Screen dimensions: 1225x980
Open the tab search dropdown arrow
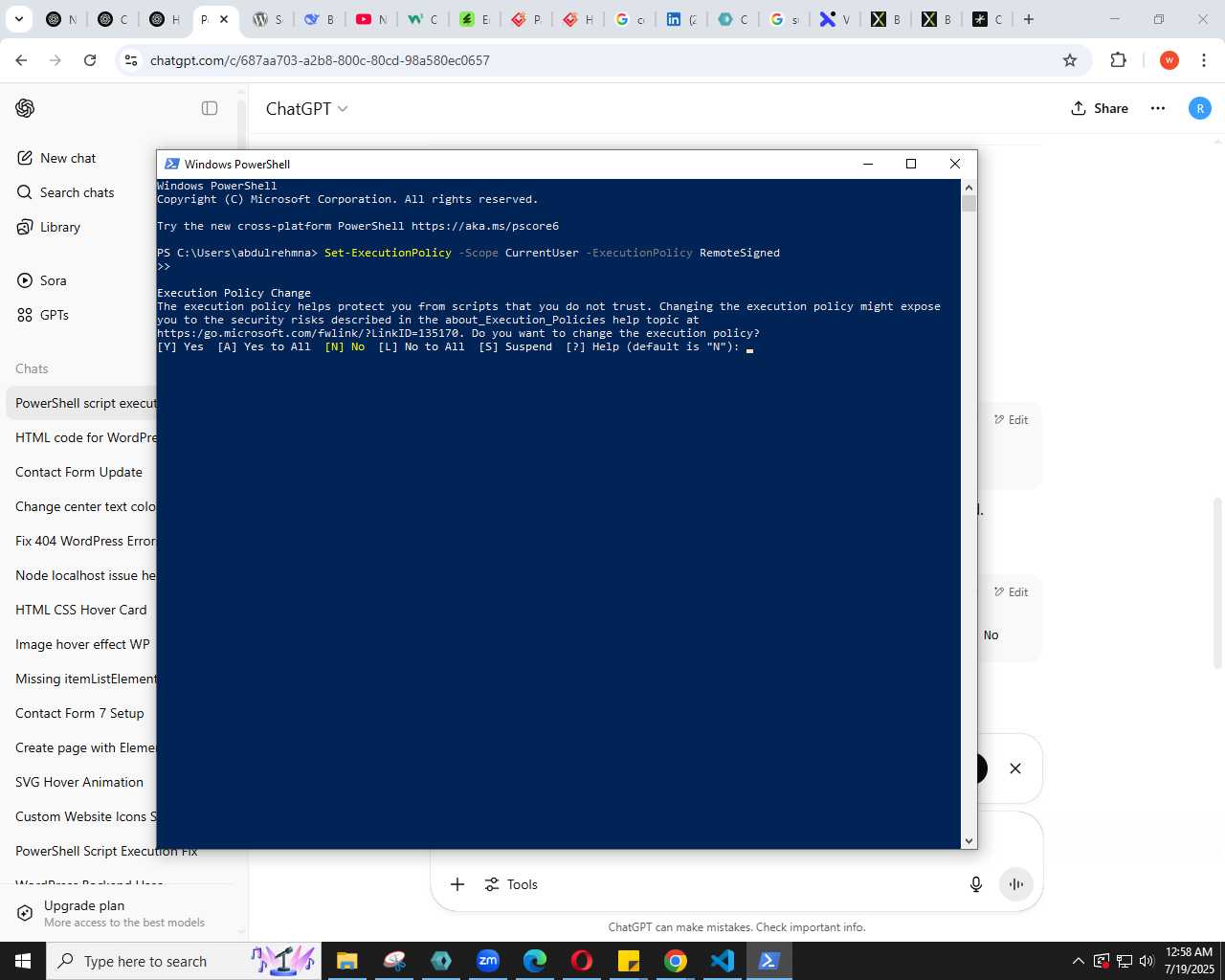click(x=18, y=19)
